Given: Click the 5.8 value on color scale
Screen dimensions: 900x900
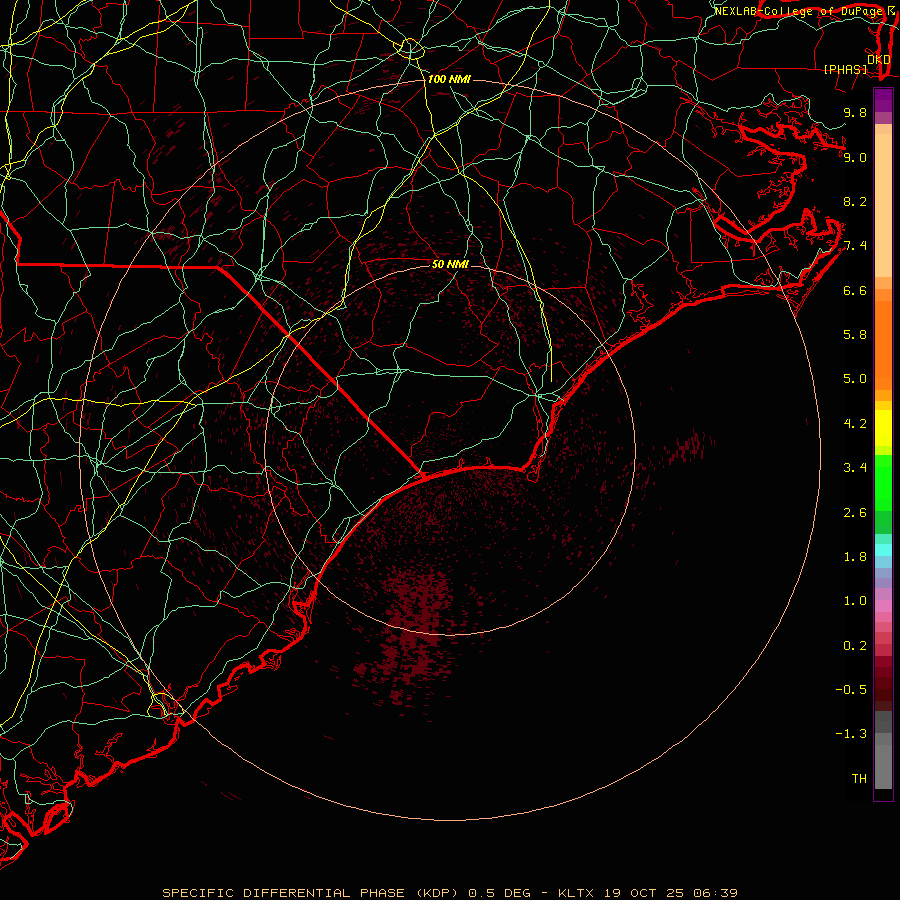Looking at the screenshot, I should tap(855, 334).
